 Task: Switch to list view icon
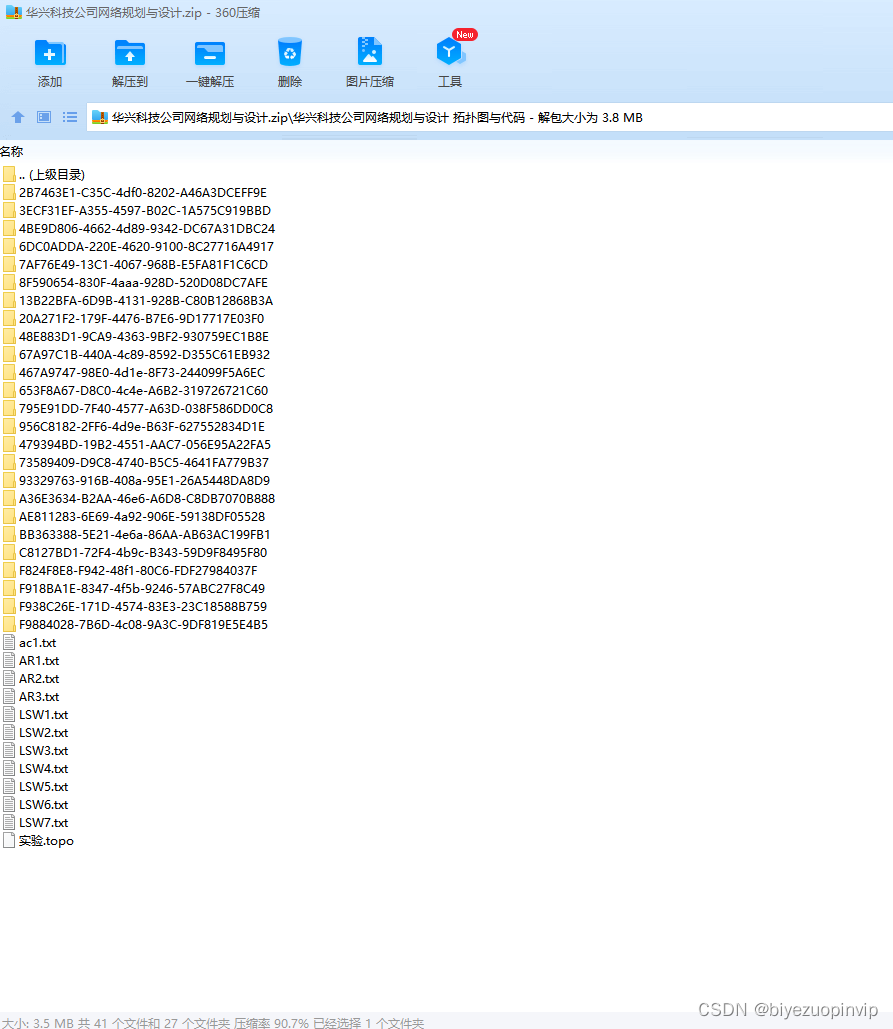point(70,117)
